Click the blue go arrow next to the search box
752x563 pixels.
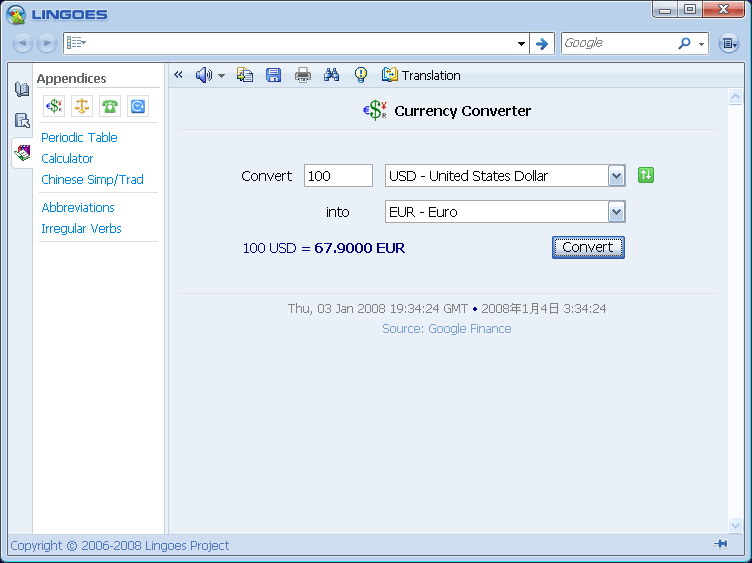pos(542,44)
